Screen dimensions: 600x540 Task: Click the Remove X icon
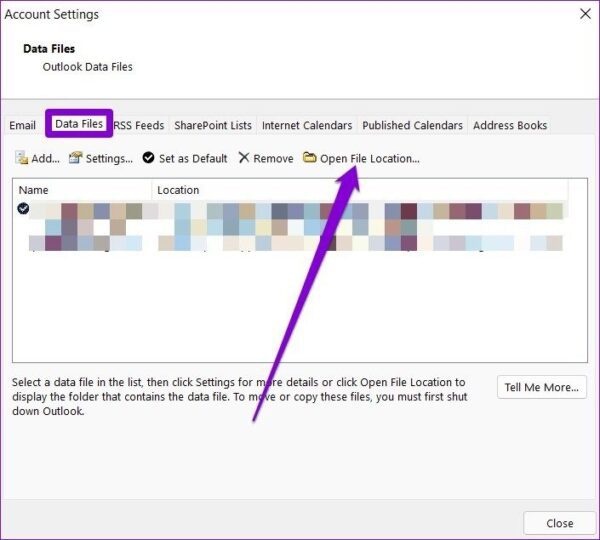244,158
